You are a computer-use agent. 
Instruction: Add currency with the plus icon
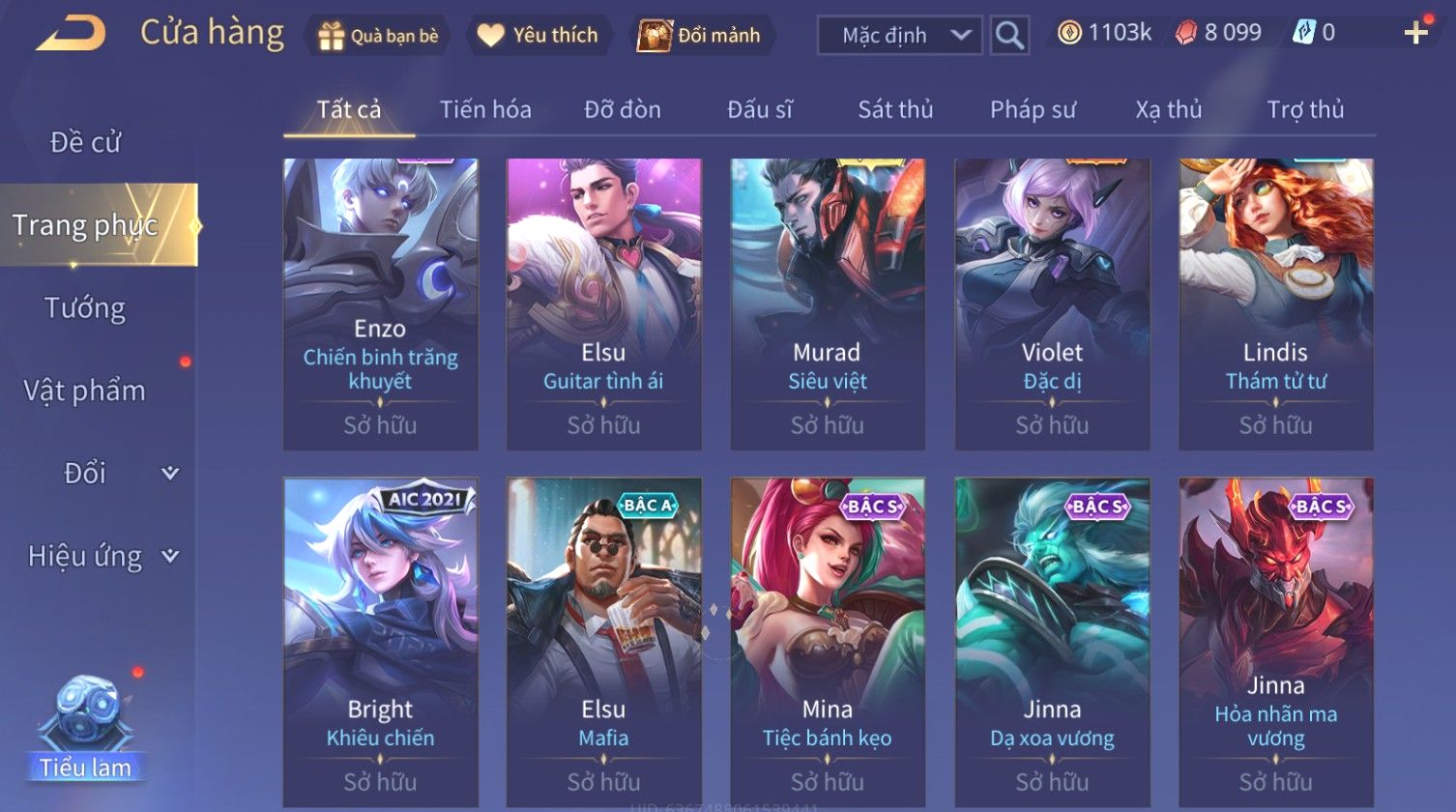point(1415,34)
